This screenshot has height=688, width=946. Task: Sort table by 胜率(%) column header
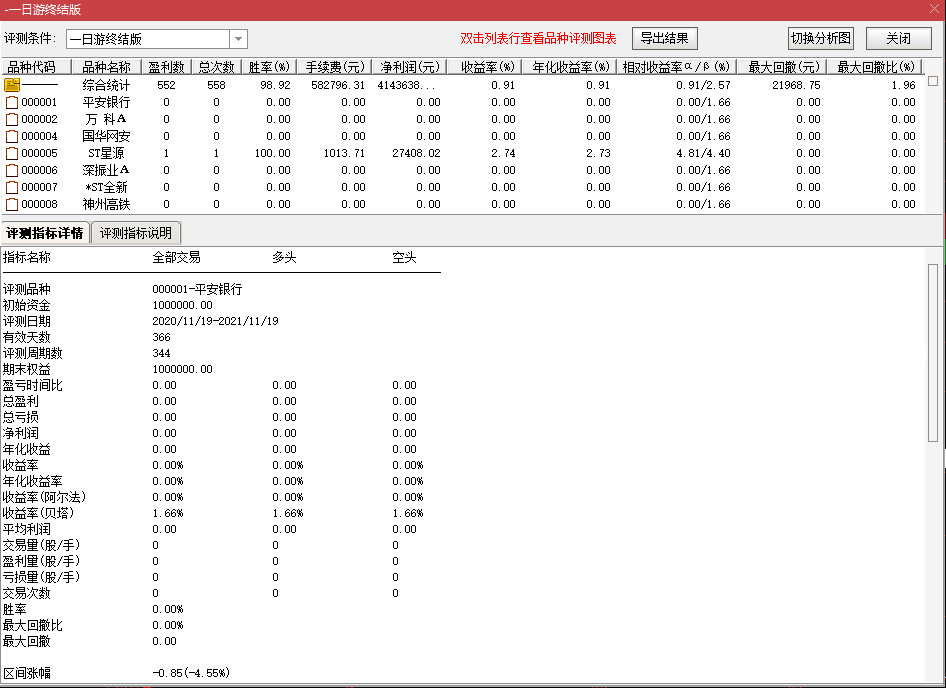click(x=268, y=67)
